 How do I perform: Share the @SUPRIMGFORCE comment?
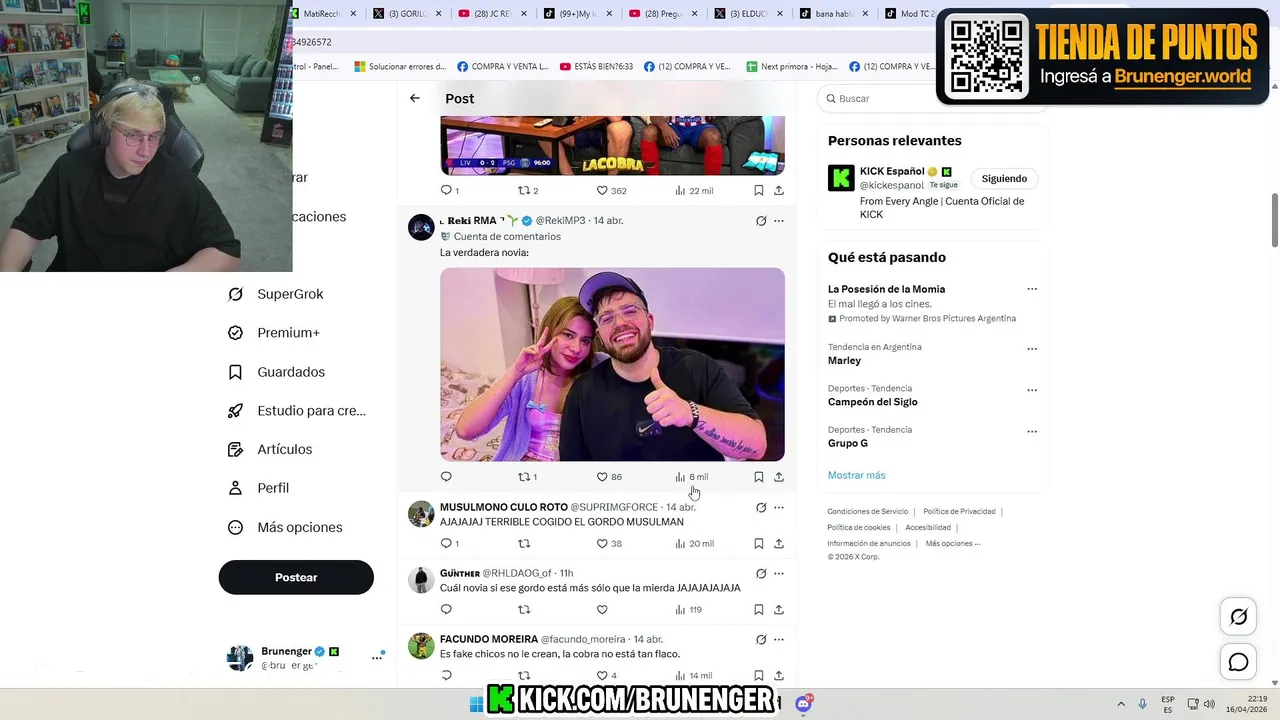779,544
